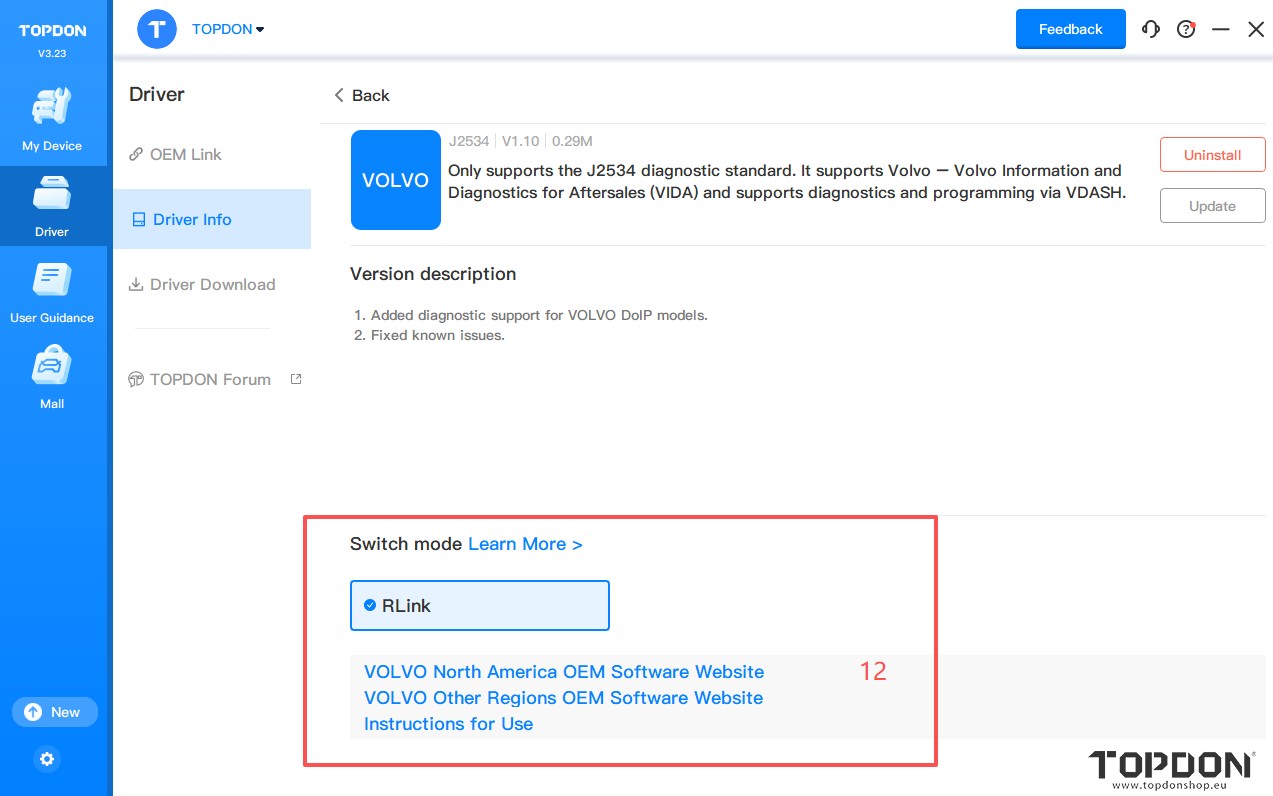Click the Version description heading
Screen dimensions: 1273x796
coord(433,274)
